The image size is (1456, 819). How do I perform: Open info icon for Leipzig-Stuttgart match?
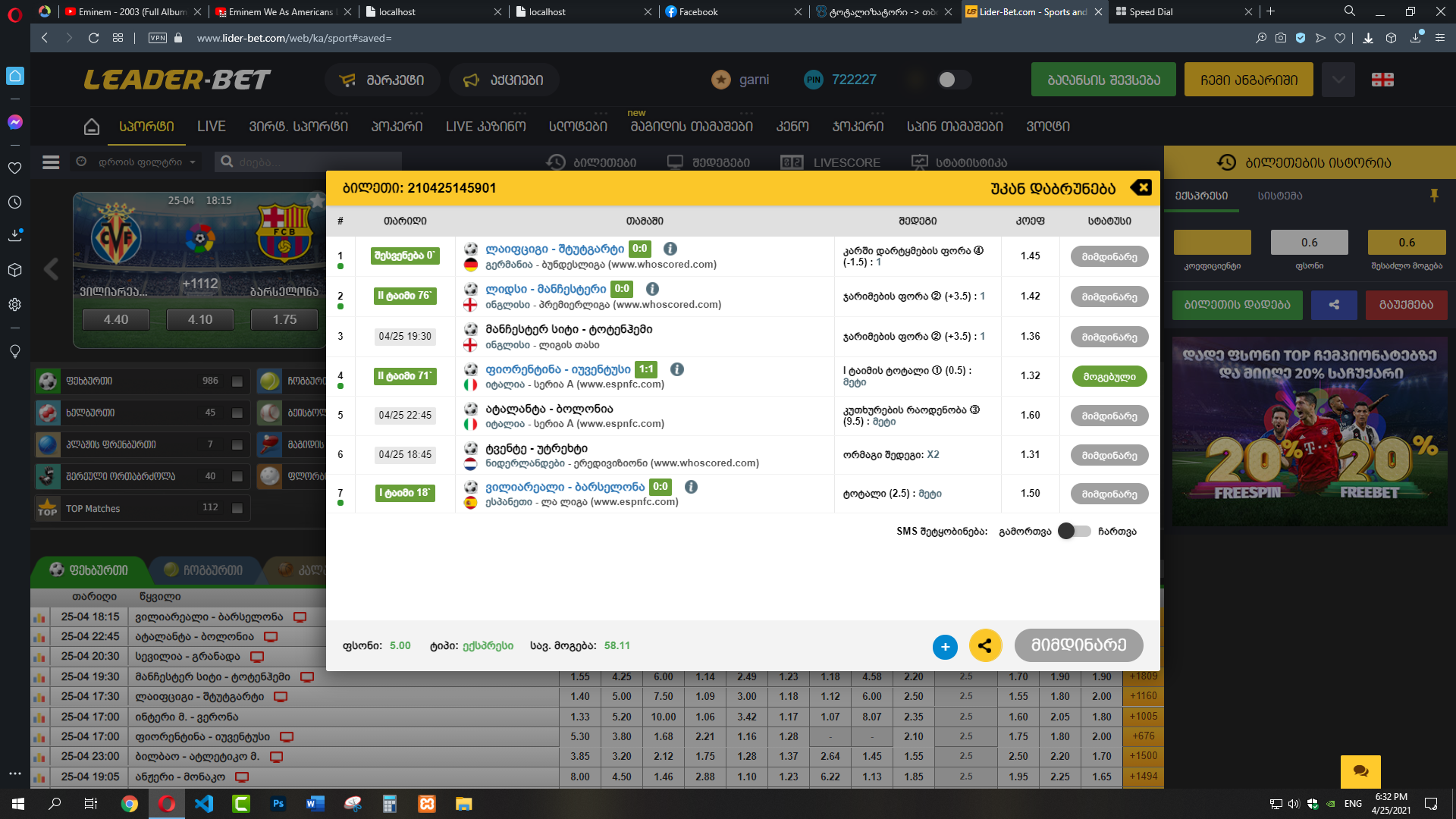click(x=670, y=249)
